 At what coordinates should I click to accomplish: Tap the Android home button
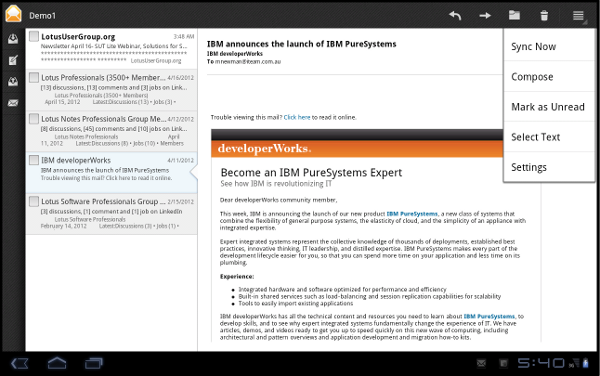click(57, 363)
